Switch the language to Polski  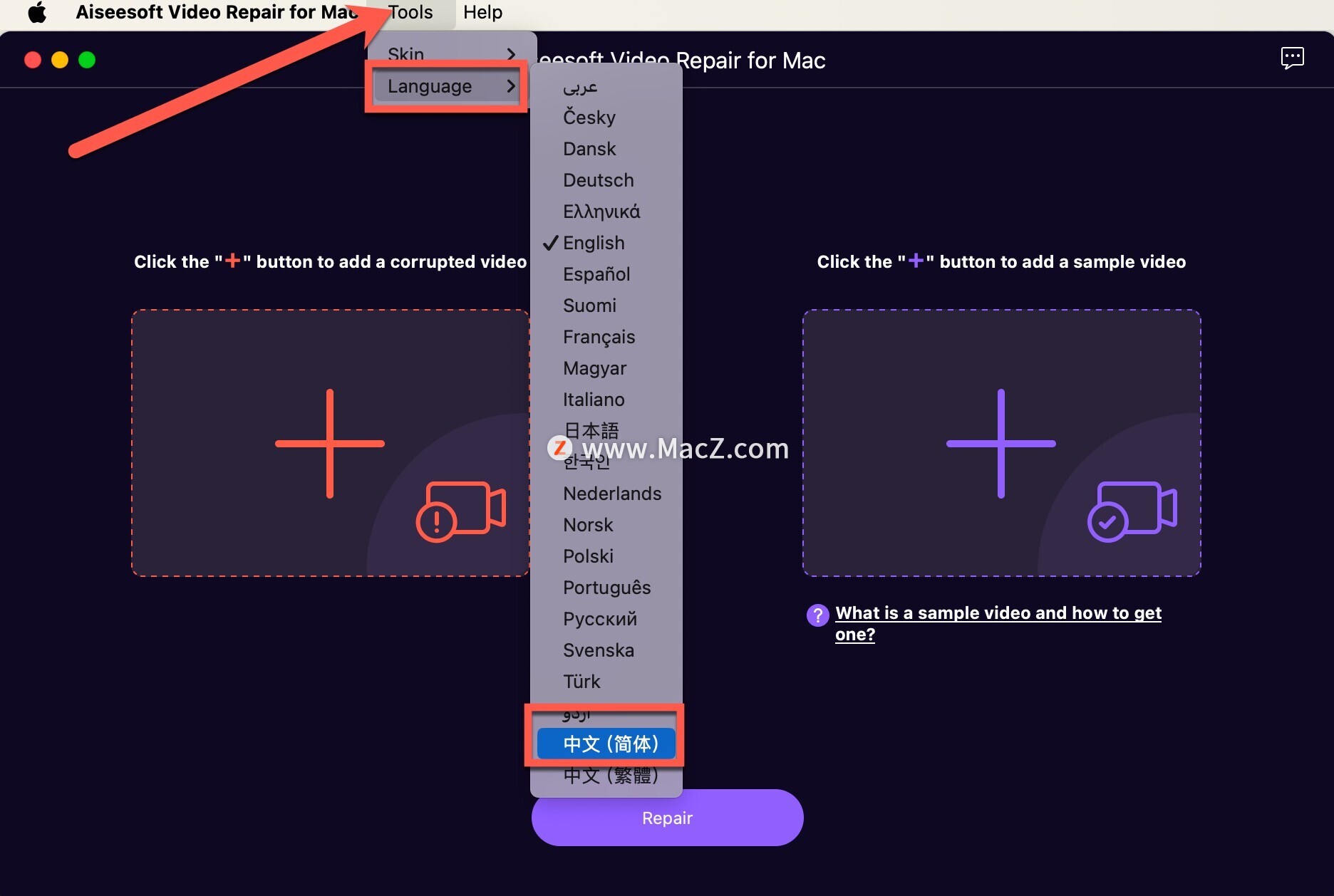pos(606,556)
